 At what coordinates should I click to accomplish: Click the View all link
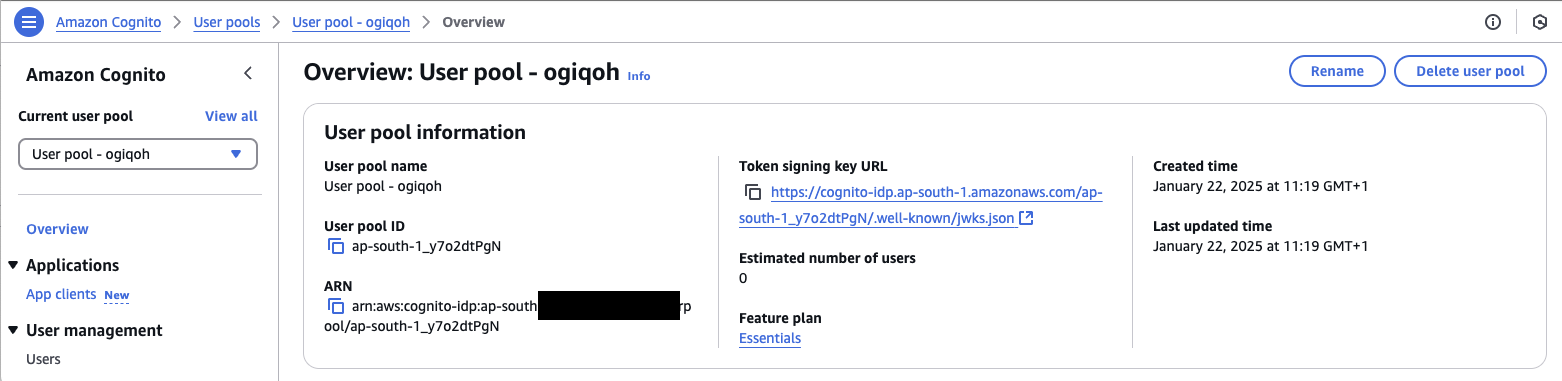pos(231,116)
